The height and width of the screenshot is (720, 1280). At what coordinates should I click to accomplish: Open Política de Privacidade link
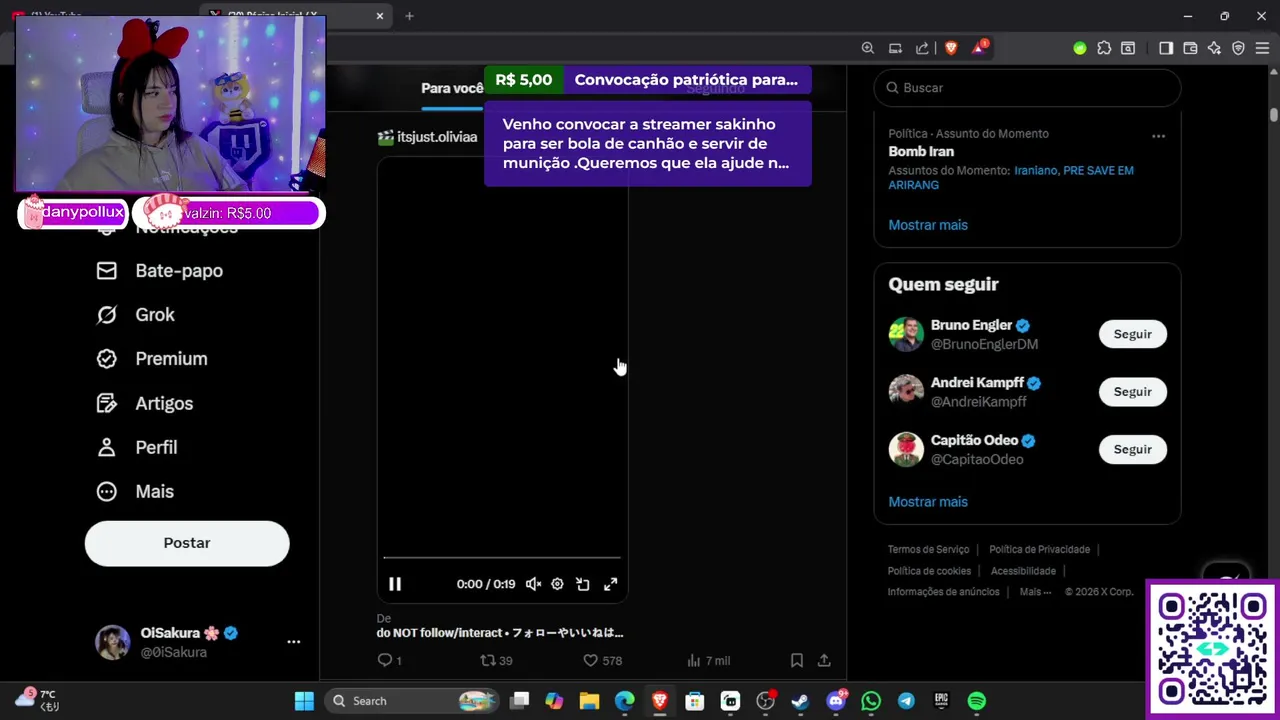[x=1039, y=549]
